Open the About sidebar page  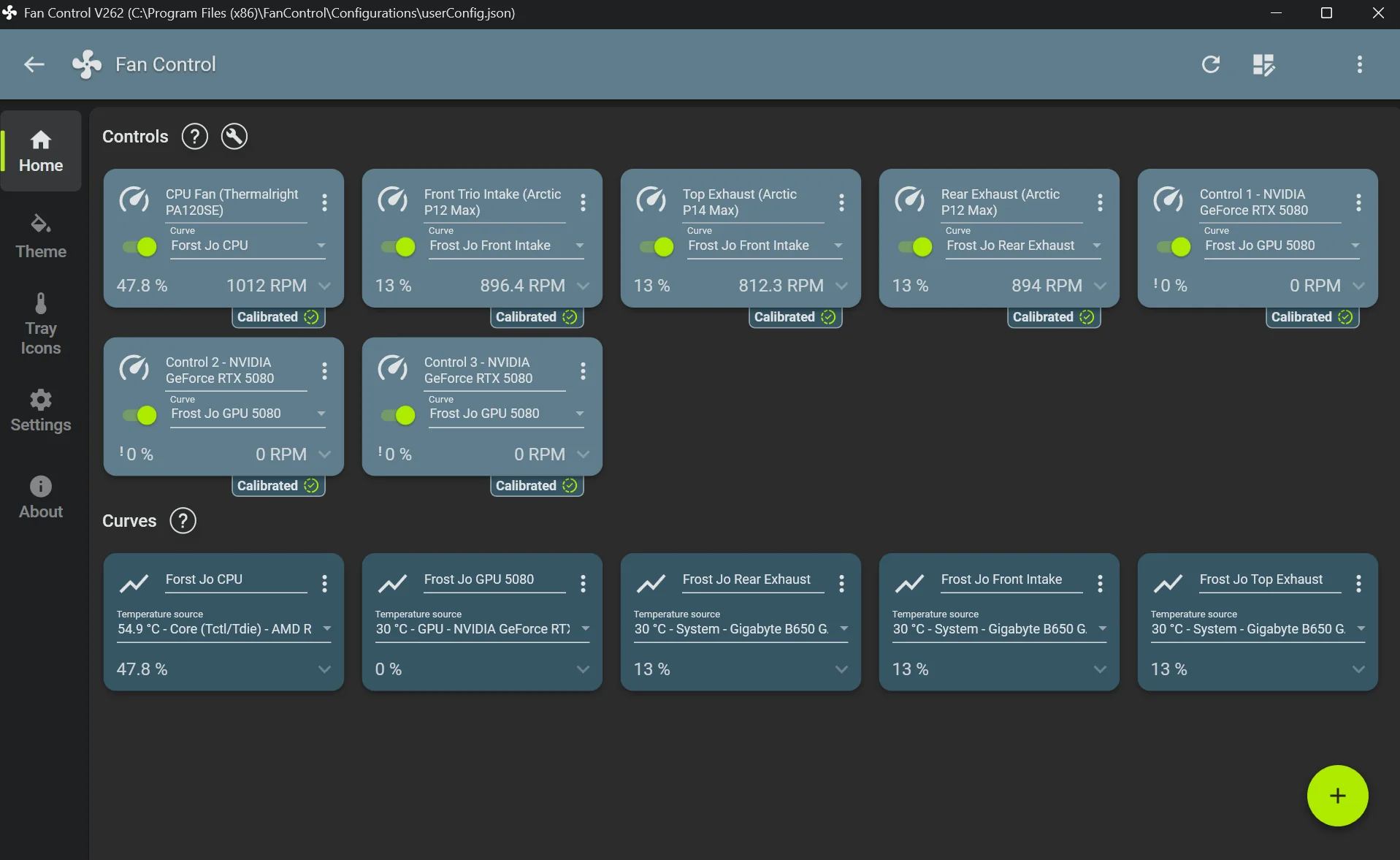pyautogui.click(x=41, y=498)
